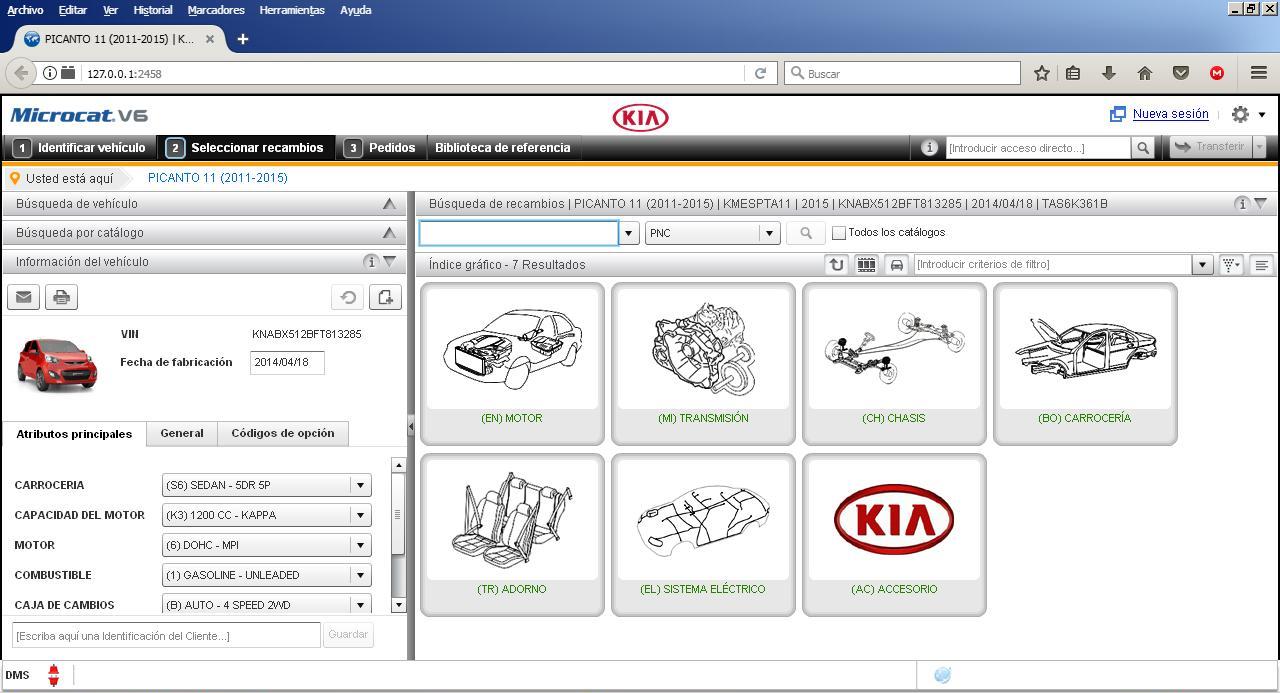The width and height of the screenshot is (1280, 693).
Task: Go to step 1 Identificar vehículo
Action: tap(81, 148)
